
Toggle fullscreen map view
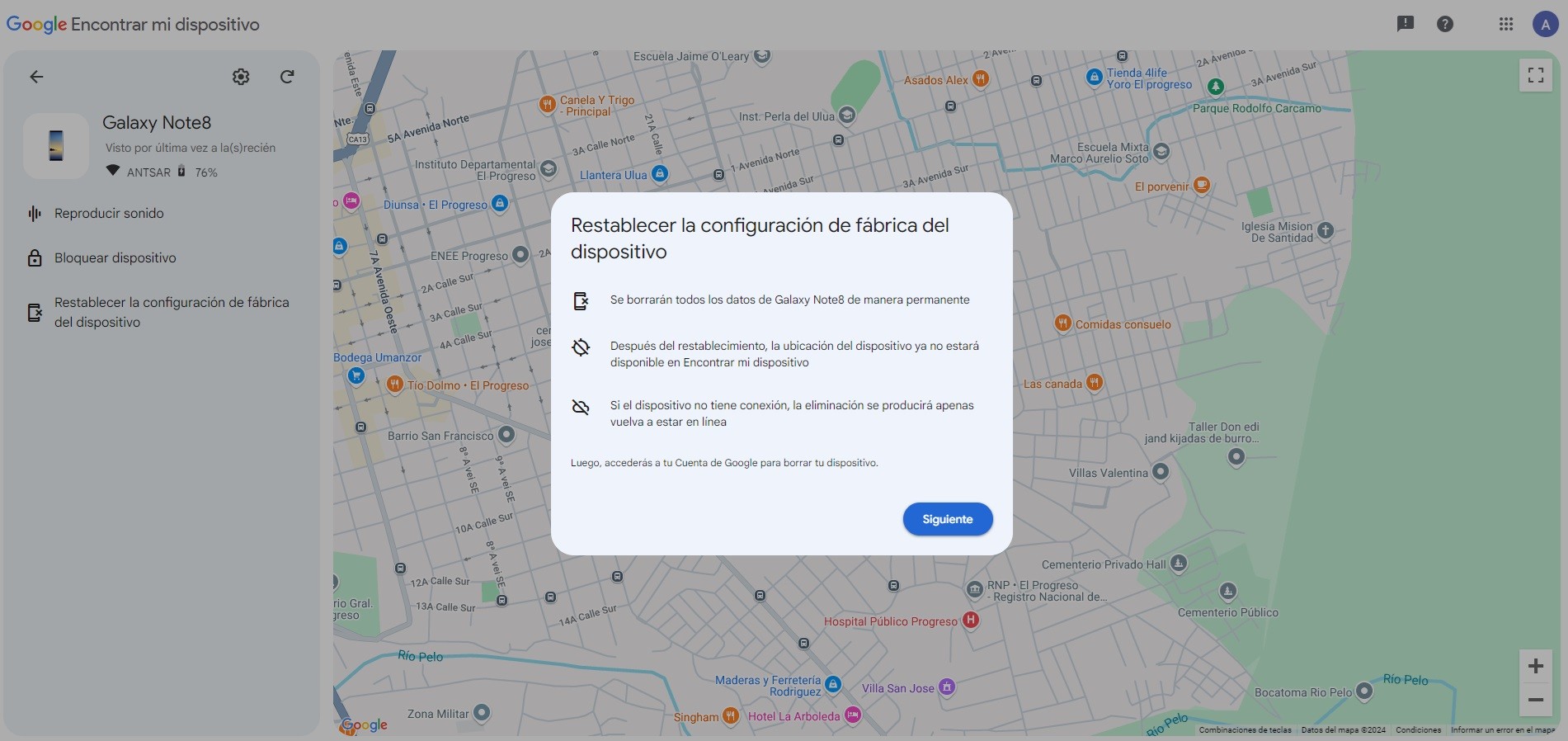1536,75
